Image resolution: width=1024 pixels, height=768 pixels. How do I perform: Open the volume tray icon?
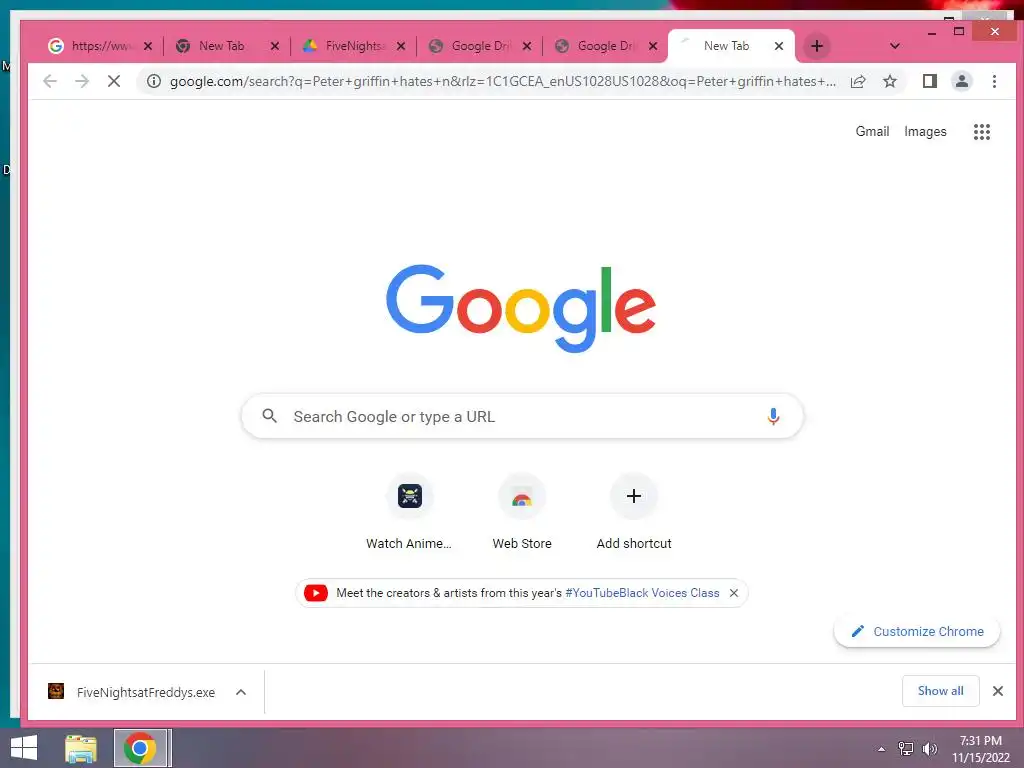[x=929, y=749]
